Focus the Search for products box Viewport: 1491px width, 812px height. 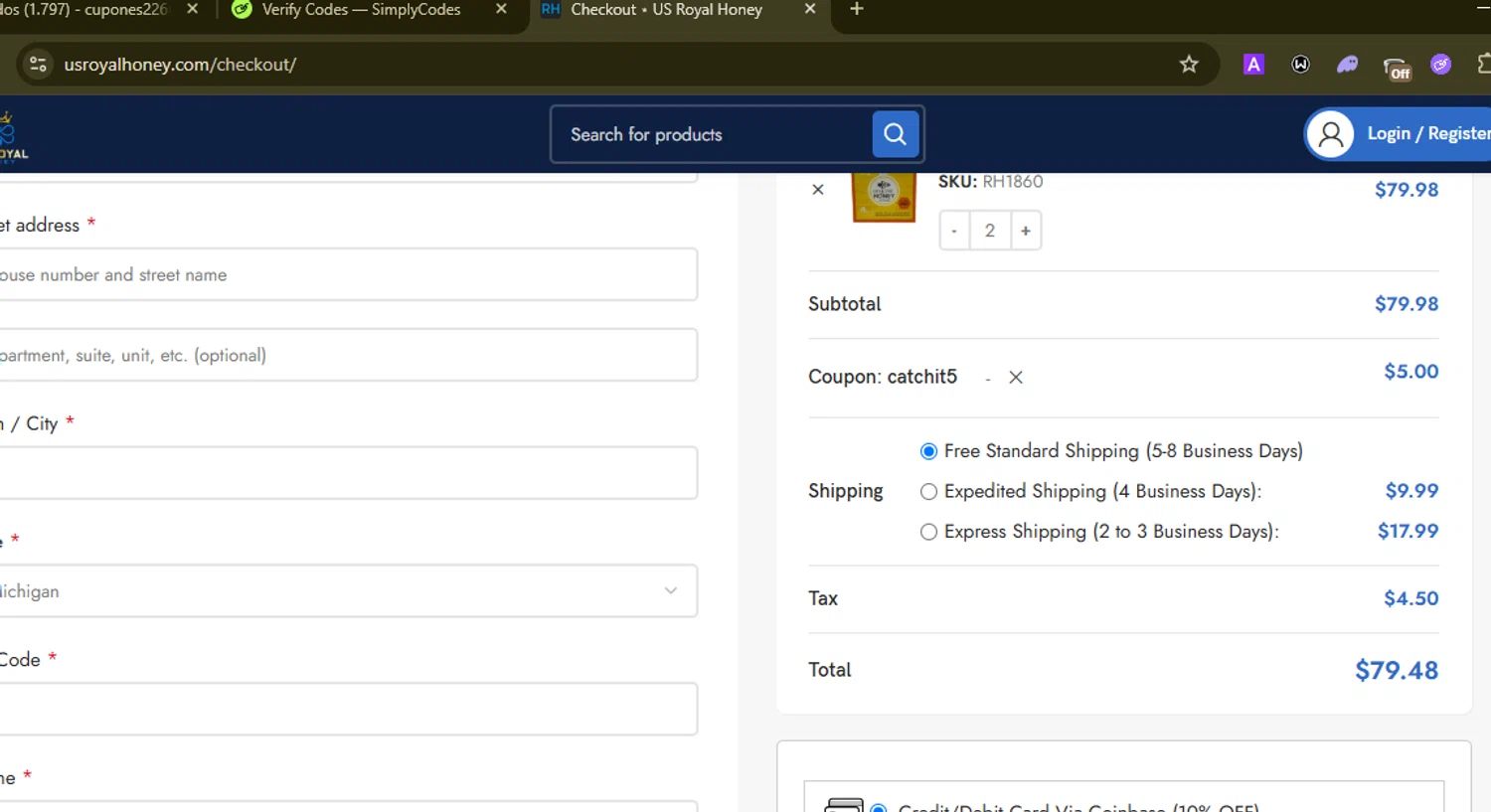(x=711, y=134)
